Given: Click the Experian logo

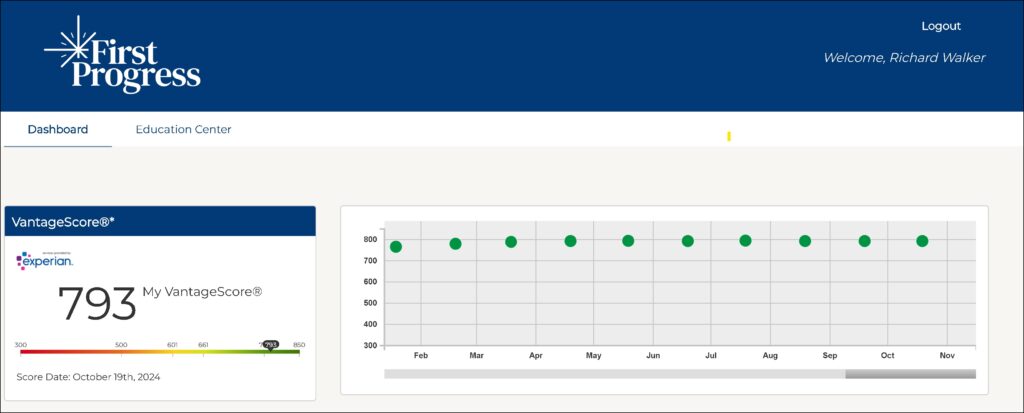Looking at the screenshot, I should 45,260.
